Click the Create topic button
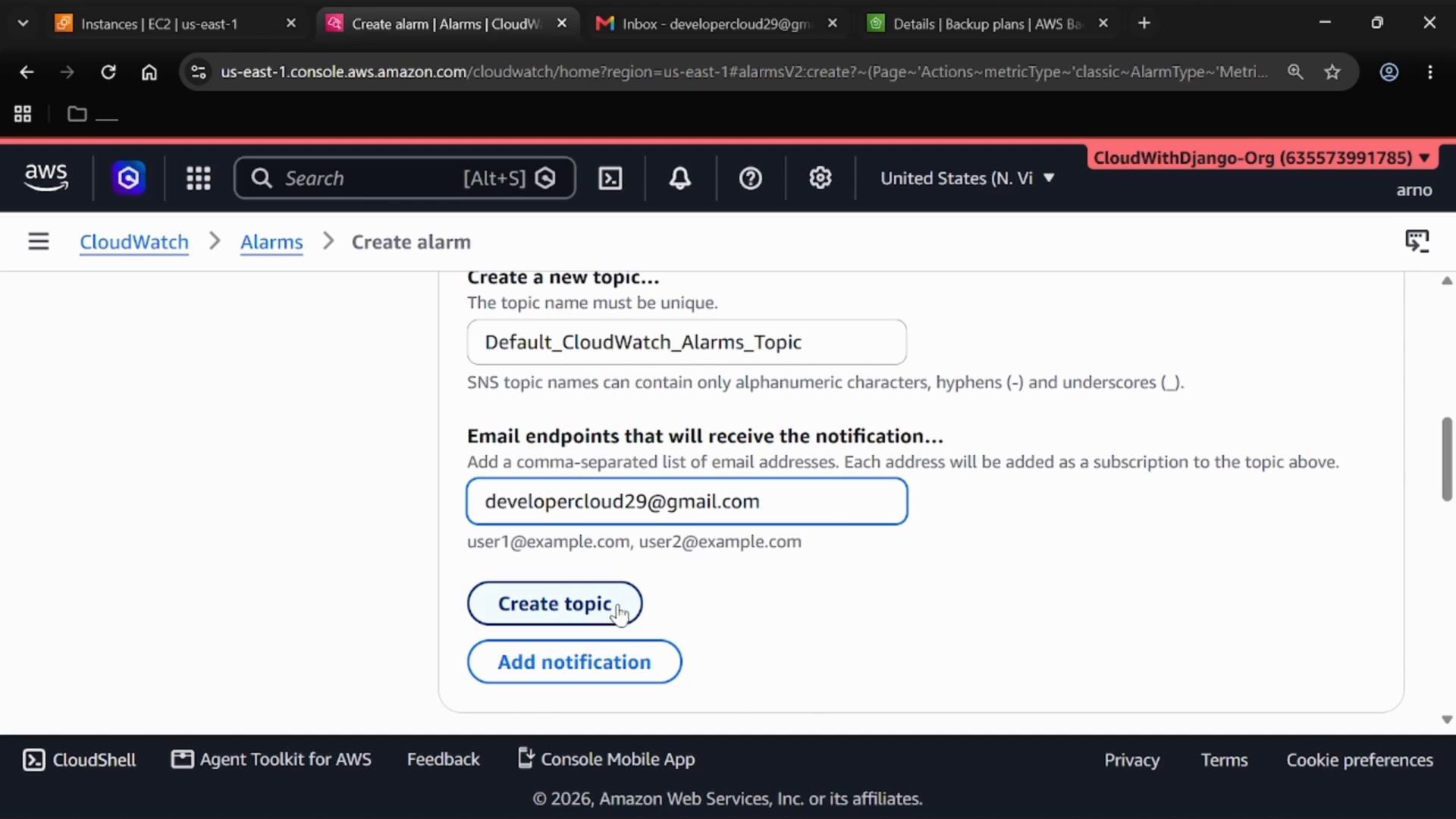Image resolution: width=1456 pixels, height=819 pixels. pos(555,604)
